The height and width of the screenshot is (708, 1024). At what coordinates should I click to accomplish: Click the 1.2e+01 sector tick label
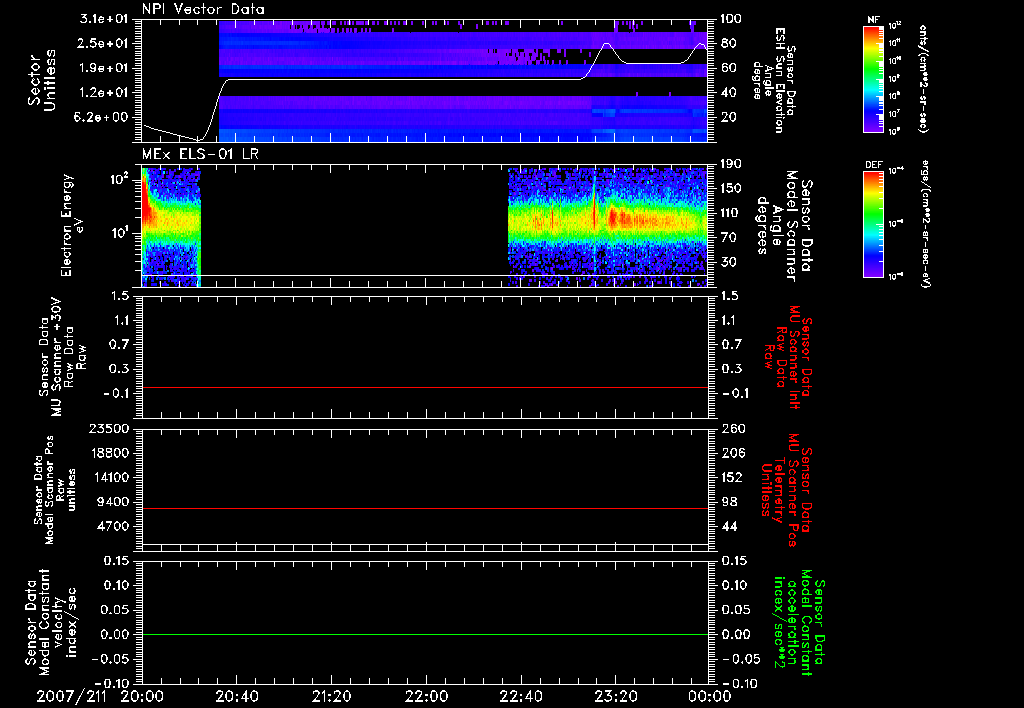click(104, 93)
